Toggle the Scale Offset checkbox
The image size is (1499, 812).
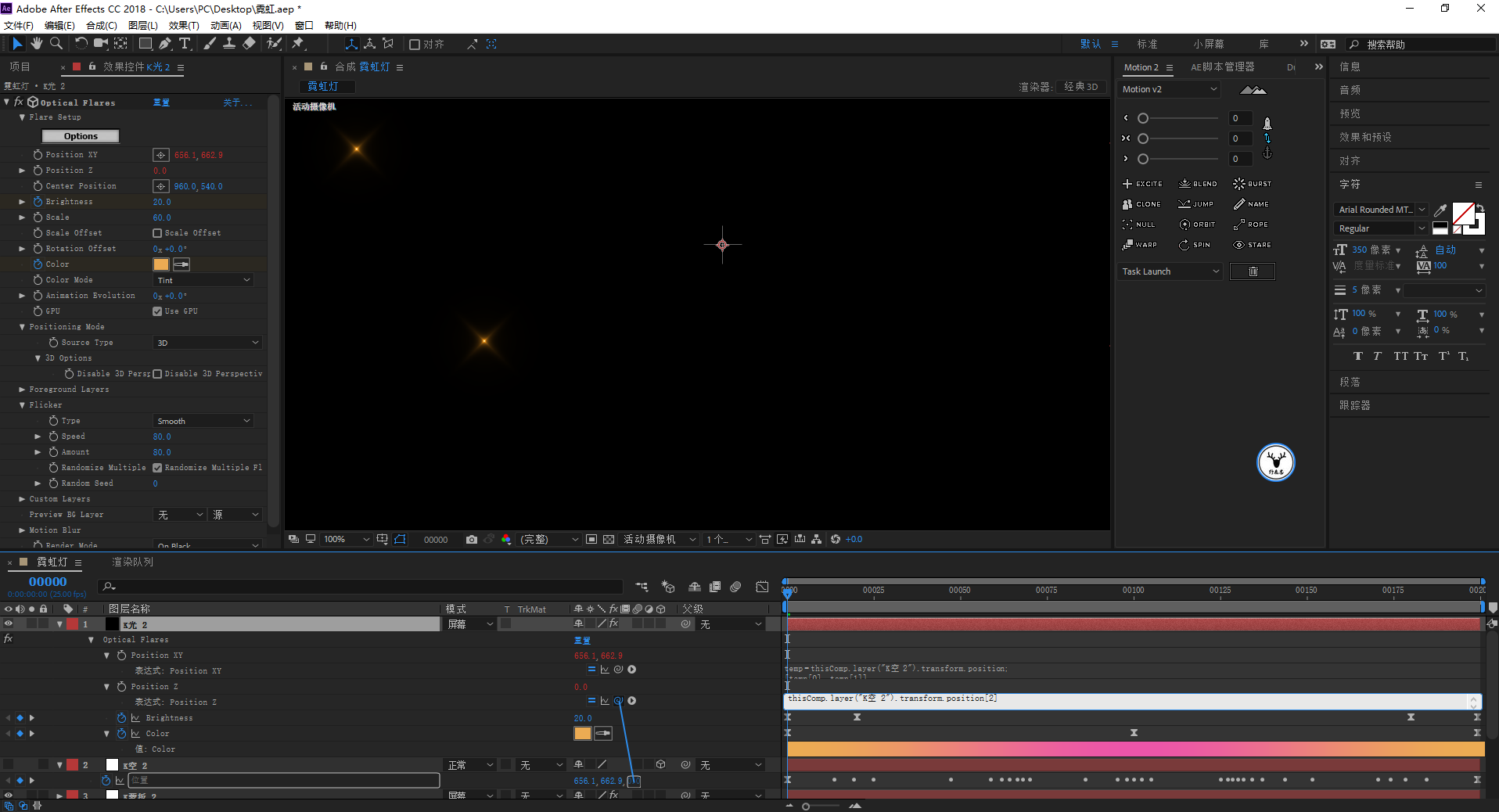click(157, 233)
